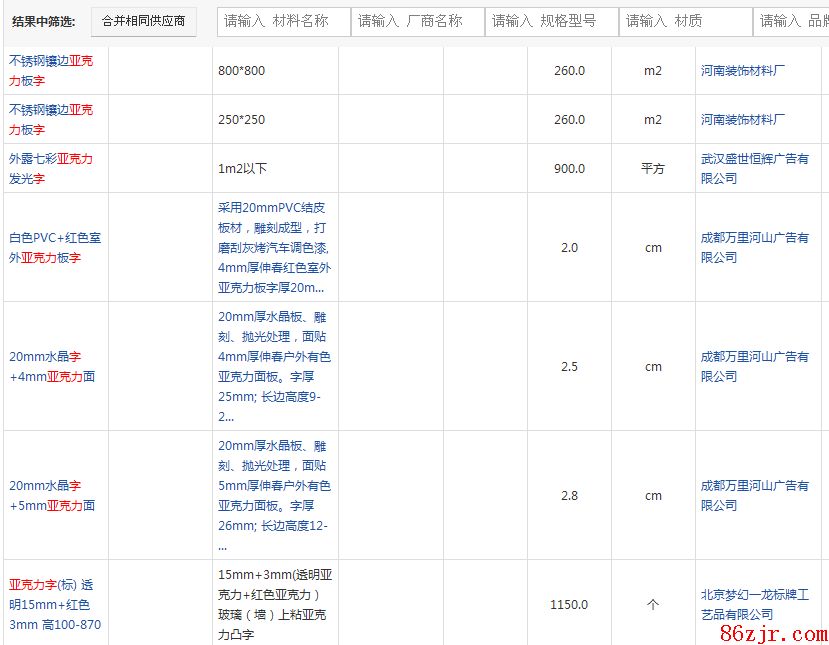Click 河南装饰材料厂 supplier in the 250*250 row
The height and width of the screenshot is (645, 829).
(743, 120)
